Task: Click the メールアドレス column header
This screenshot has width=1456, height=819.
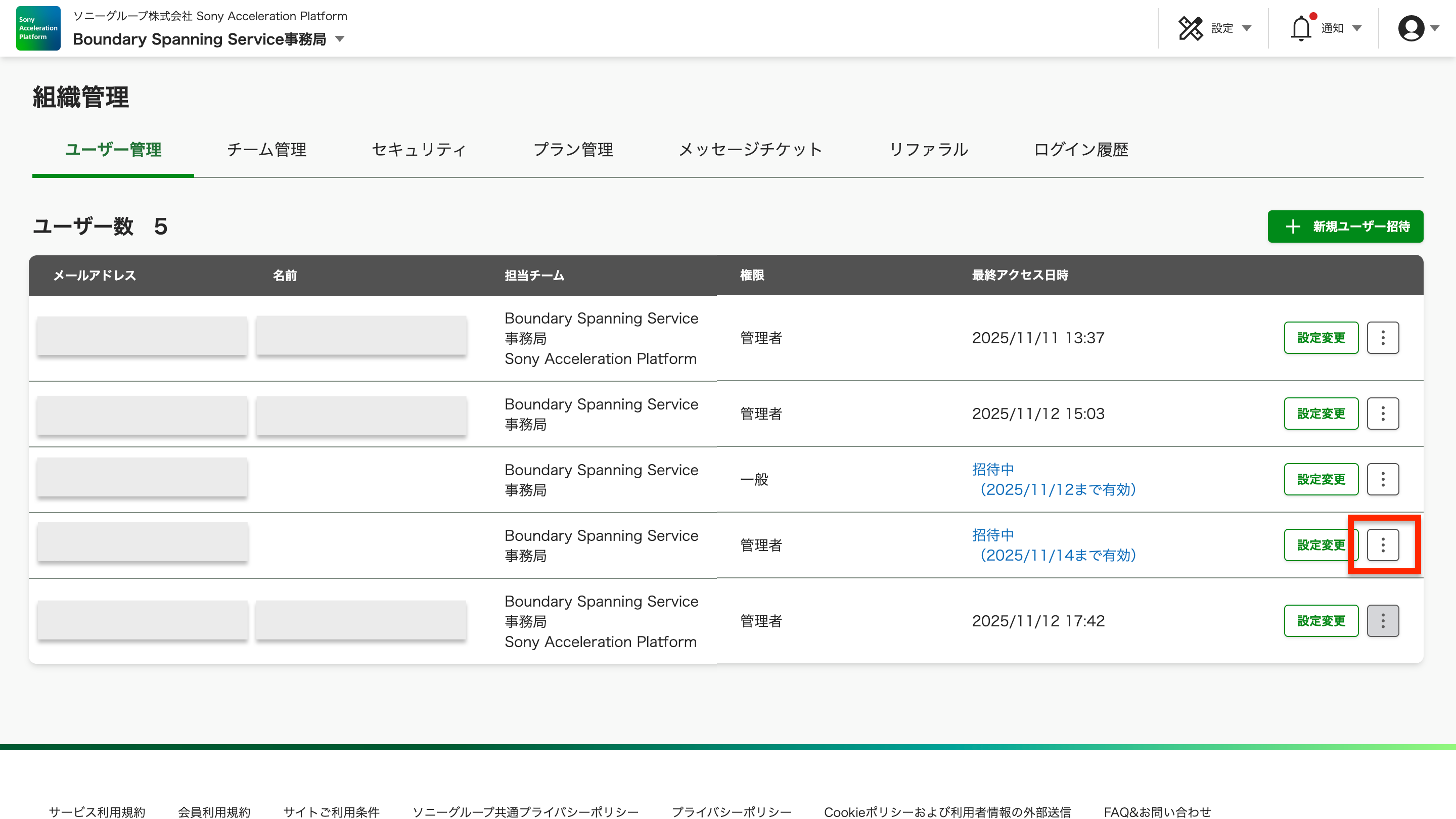Action: (x=95, y=275)
